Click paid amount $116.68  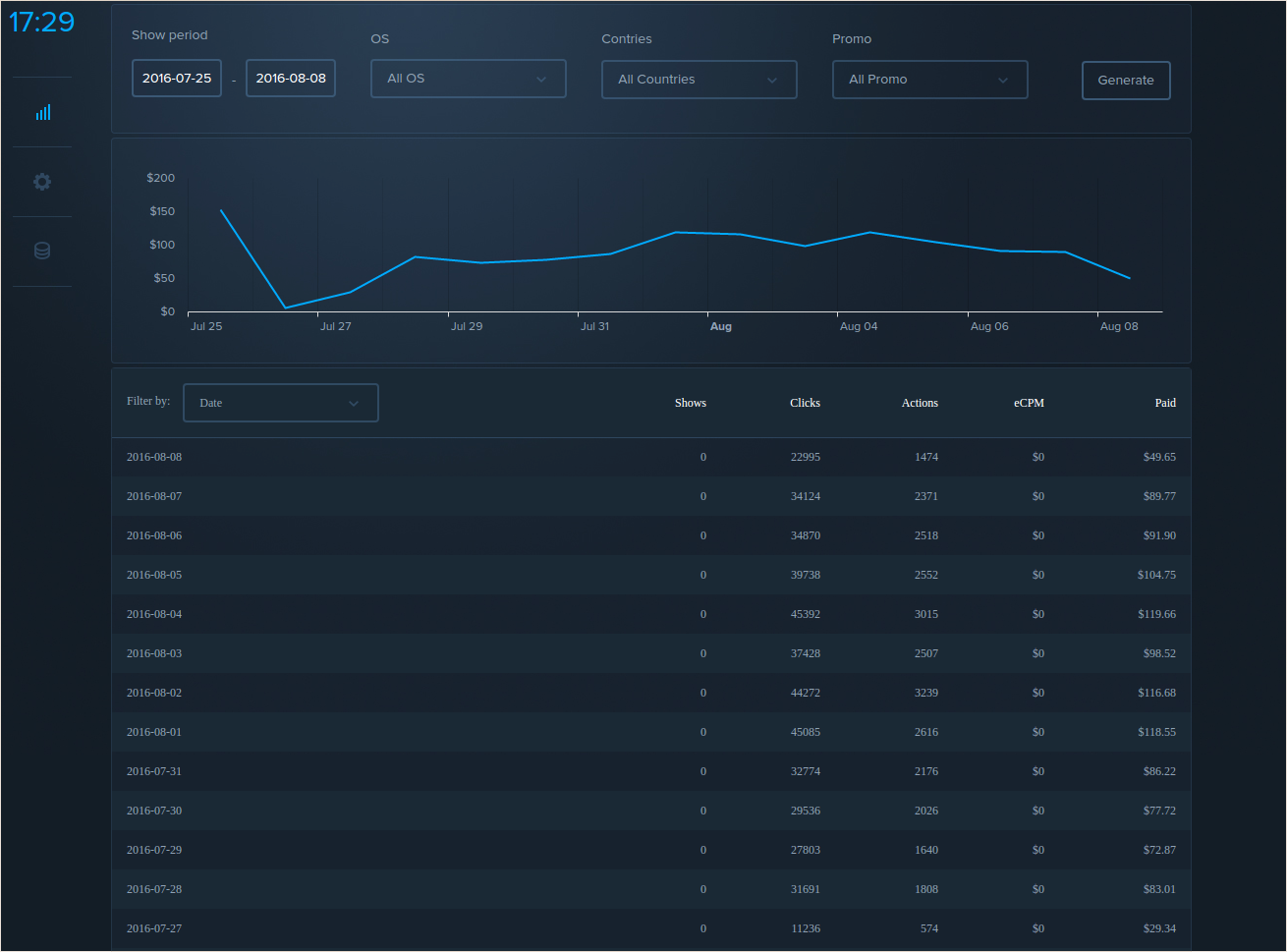(x=1156, y=693)
